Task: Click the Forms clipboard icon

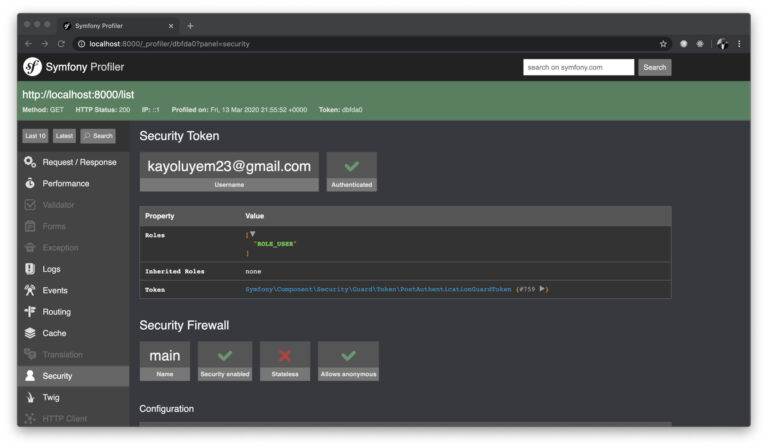Action: click(x=30, y=226)
